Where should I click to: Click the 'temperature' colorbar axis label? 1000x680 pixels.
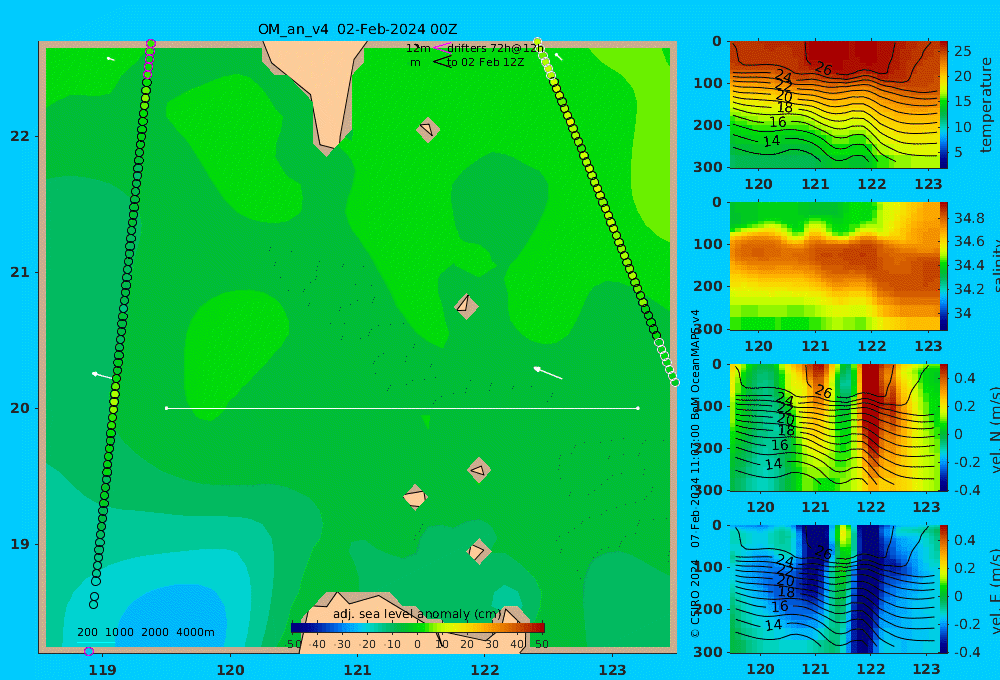pos(986,105)
